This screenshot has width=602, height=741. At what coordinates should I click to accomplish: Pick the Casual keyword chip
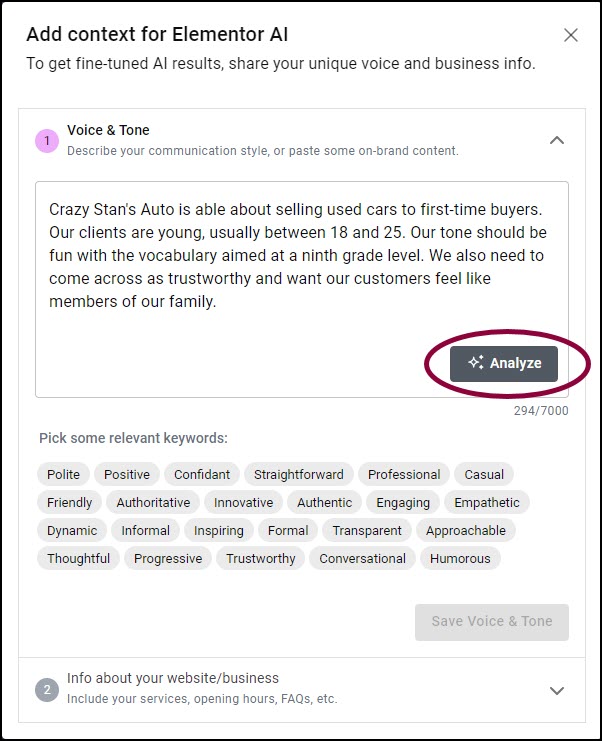[x=484, y=474]
